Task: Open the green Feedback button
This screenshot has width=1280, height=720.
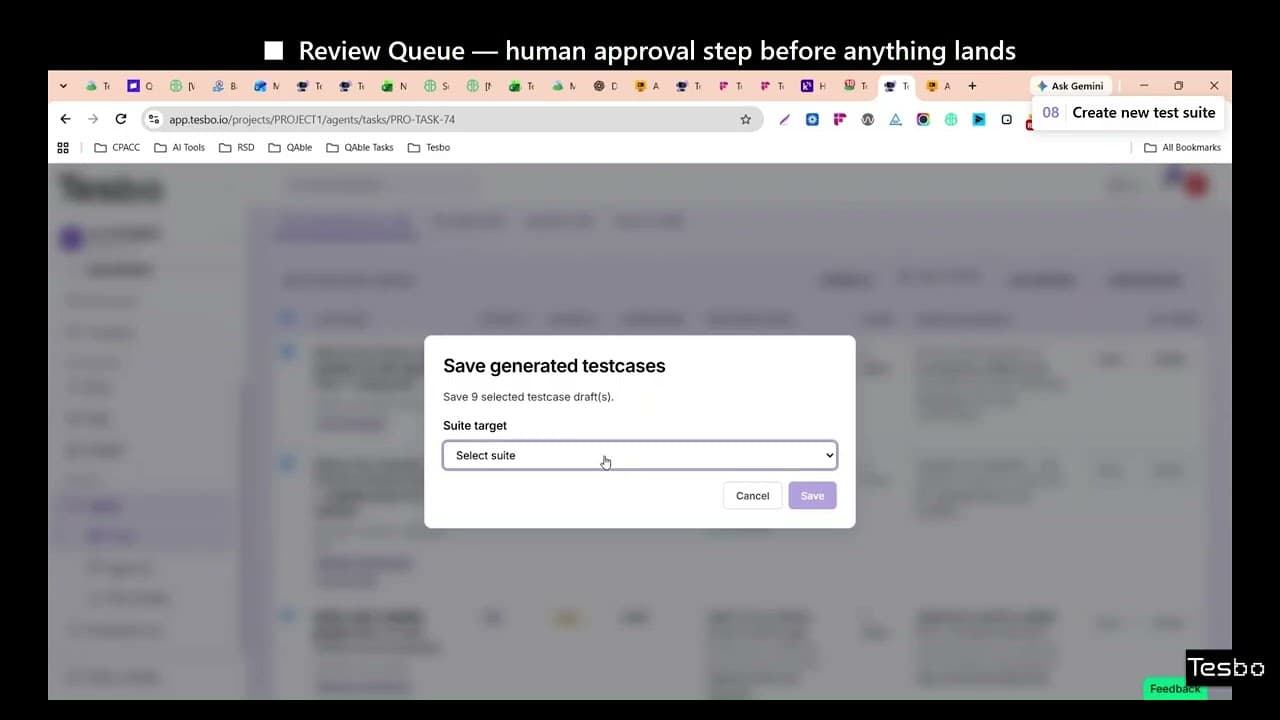Action: coord(1175,689)
